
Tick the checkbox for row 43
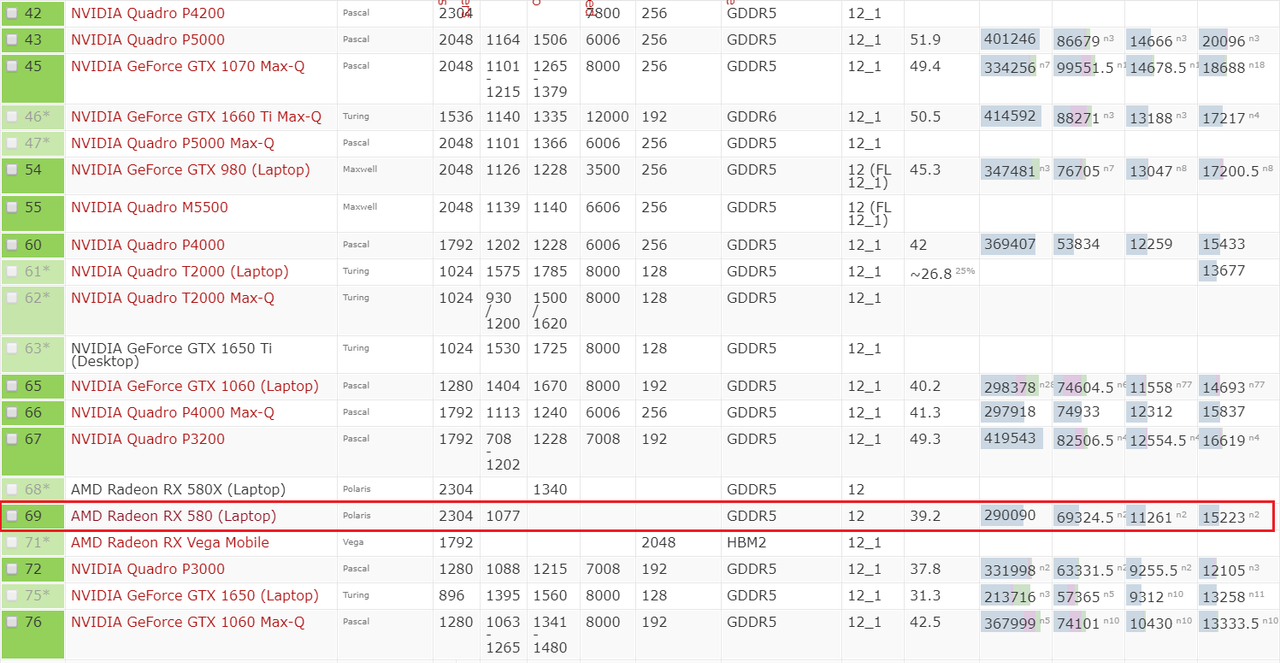pyautogui.click(x=12, y=40)
